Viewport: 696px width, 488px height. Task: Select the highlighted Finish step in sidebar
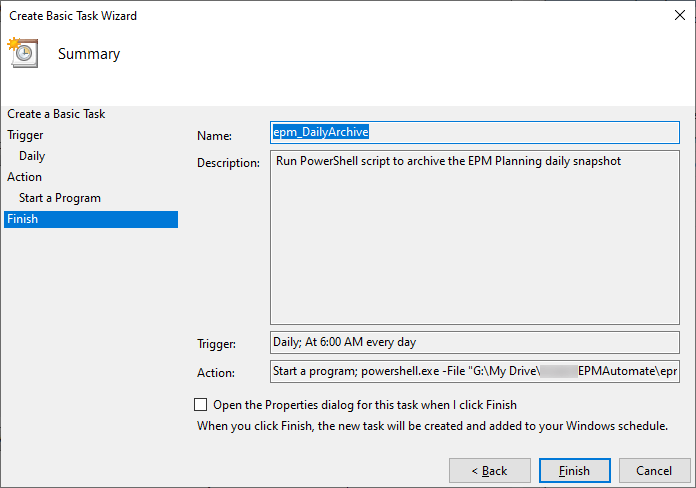[22, 219]
